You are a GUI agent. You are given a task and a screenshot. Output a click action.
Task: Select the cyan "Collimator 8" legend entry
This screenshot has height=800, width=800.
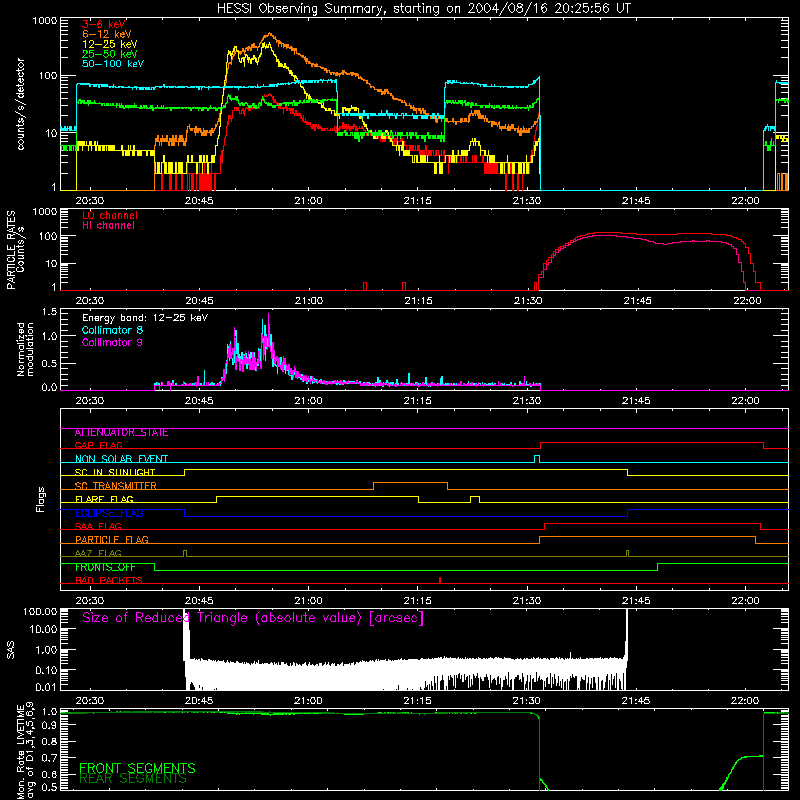[x=112, y=330]
